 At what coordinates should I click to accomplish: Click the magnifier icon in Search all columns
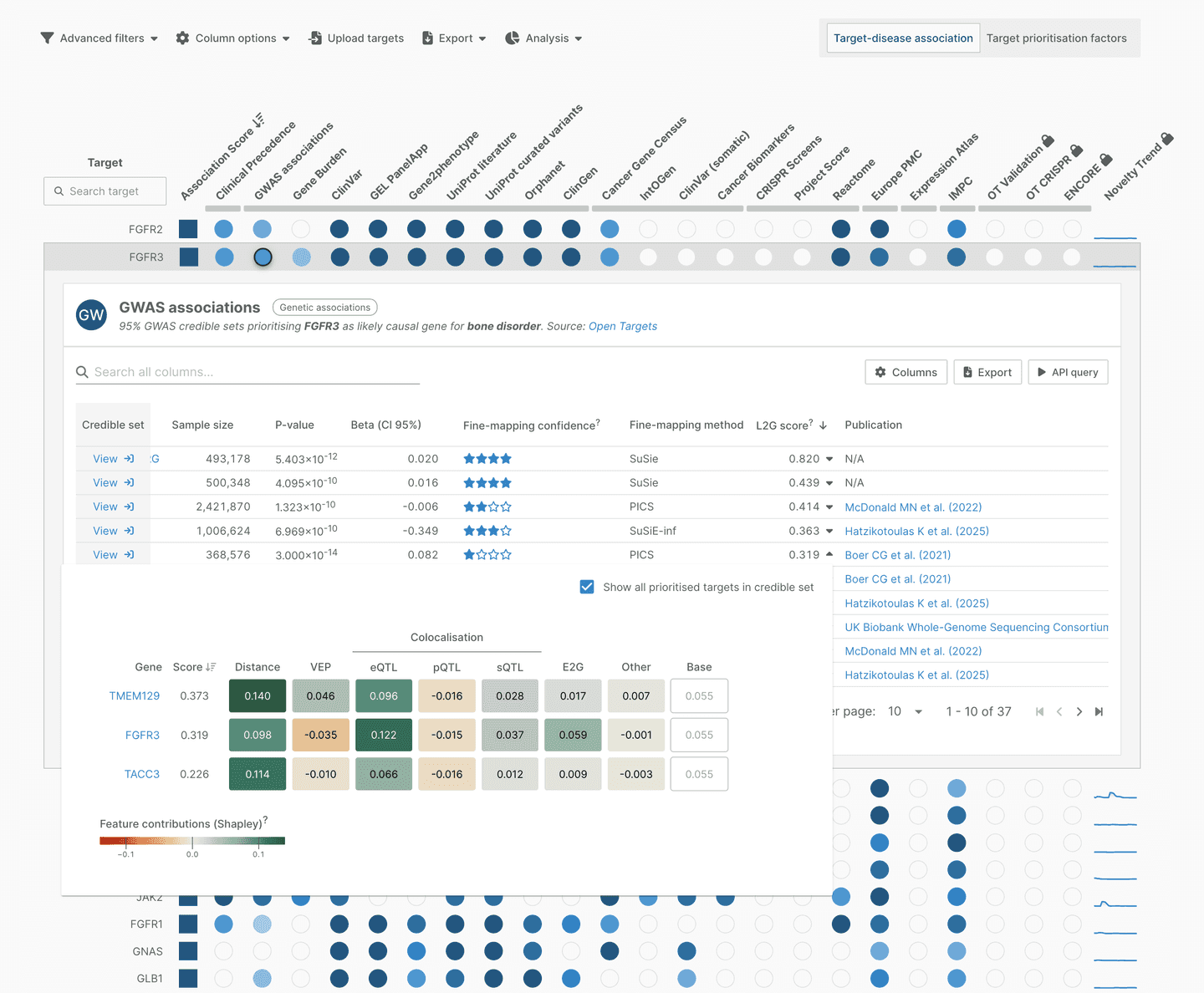tap(82, 372)
